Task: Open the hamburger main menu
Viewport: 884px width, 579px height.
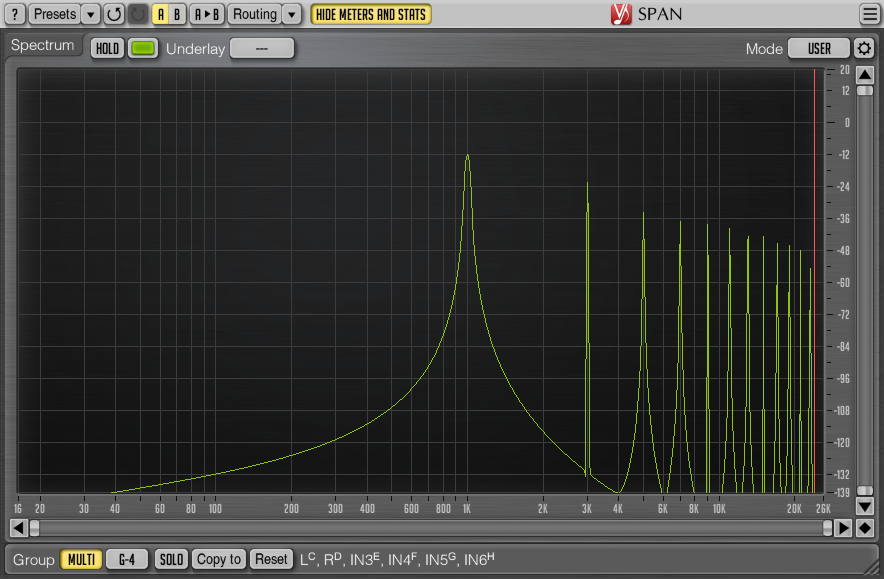Action: (870, 14)
